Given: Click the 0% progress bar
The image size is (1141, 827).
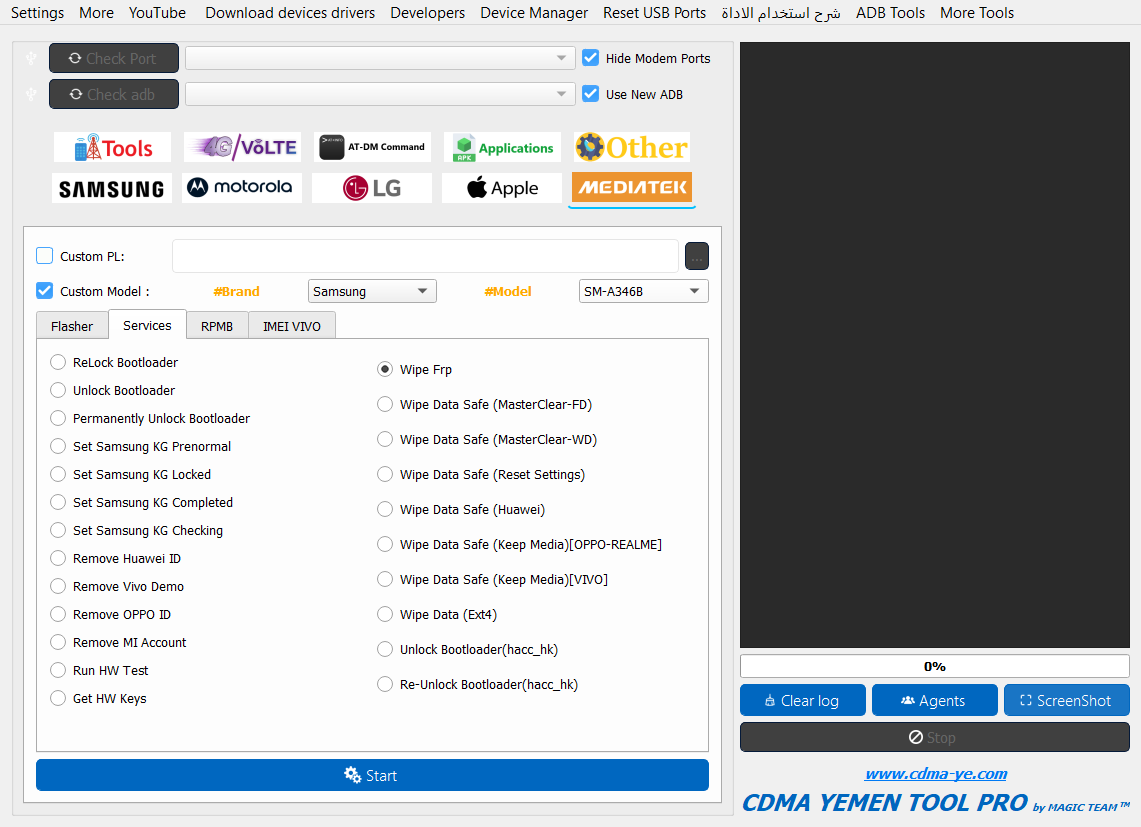Looking at the screenshot, I should click(934, 667).
